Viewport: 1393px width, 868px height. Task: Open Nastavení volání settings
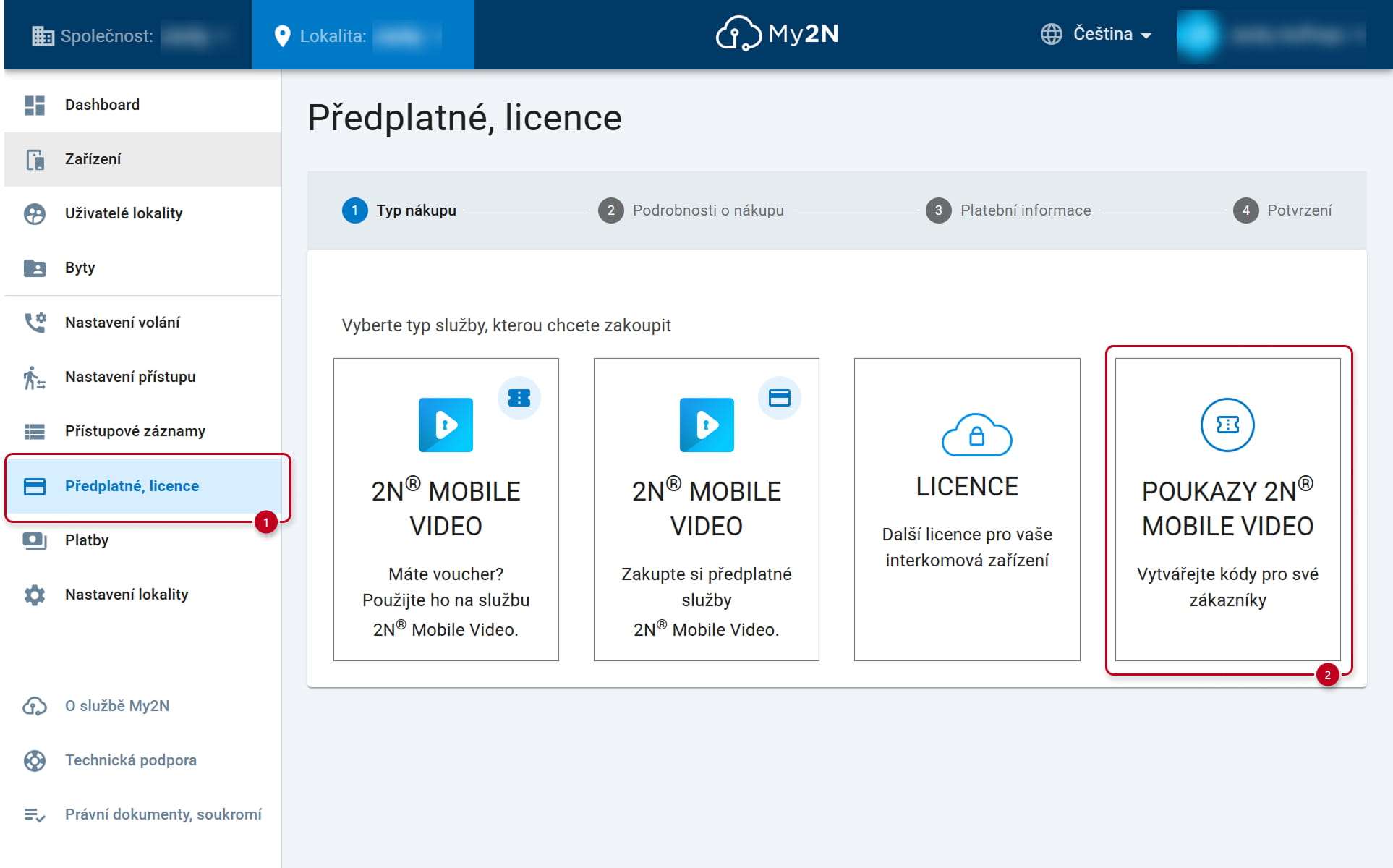(x=142, y=323)
